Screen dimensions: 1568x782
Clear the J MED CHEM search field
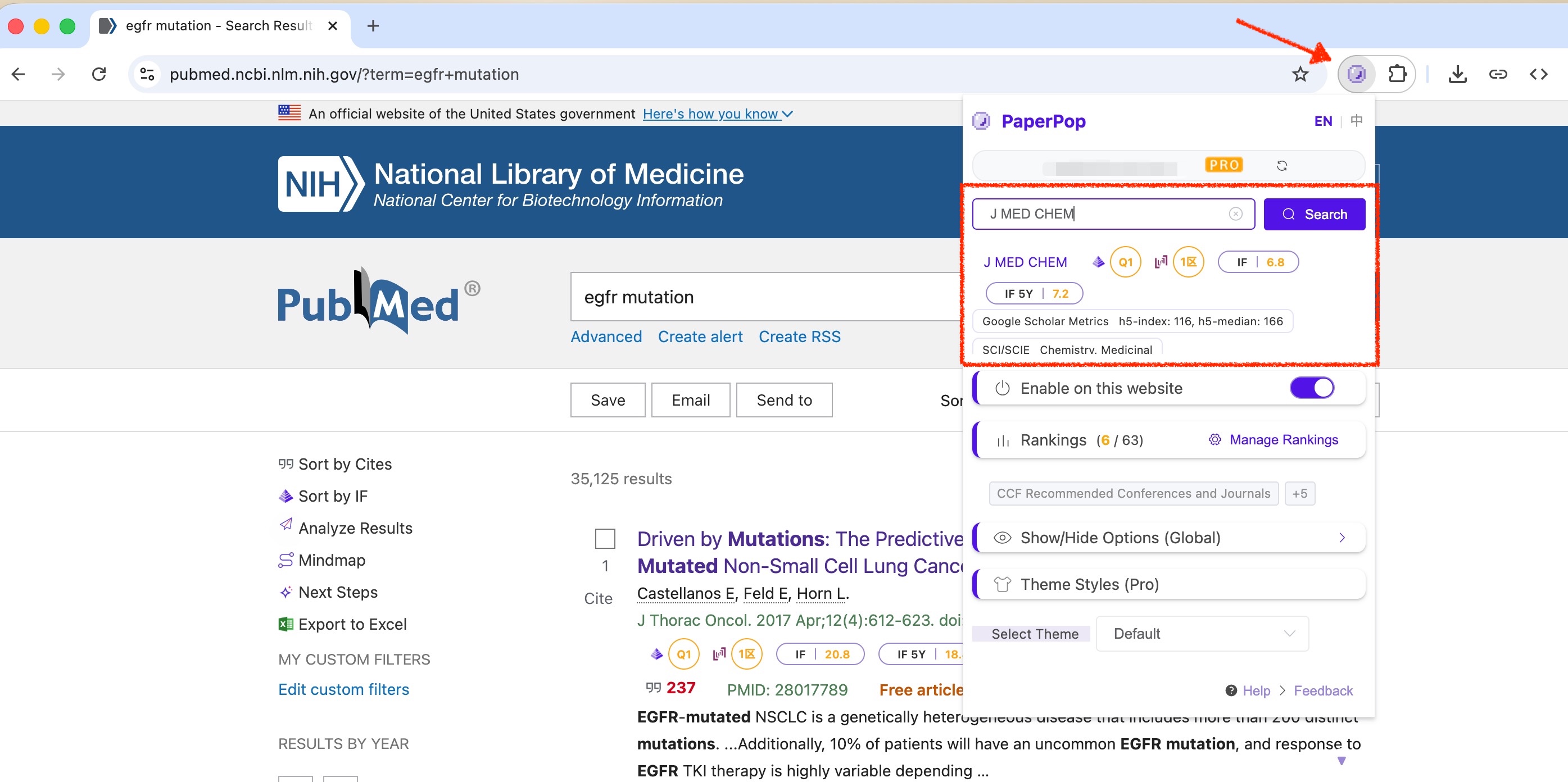coord(1235,213)
